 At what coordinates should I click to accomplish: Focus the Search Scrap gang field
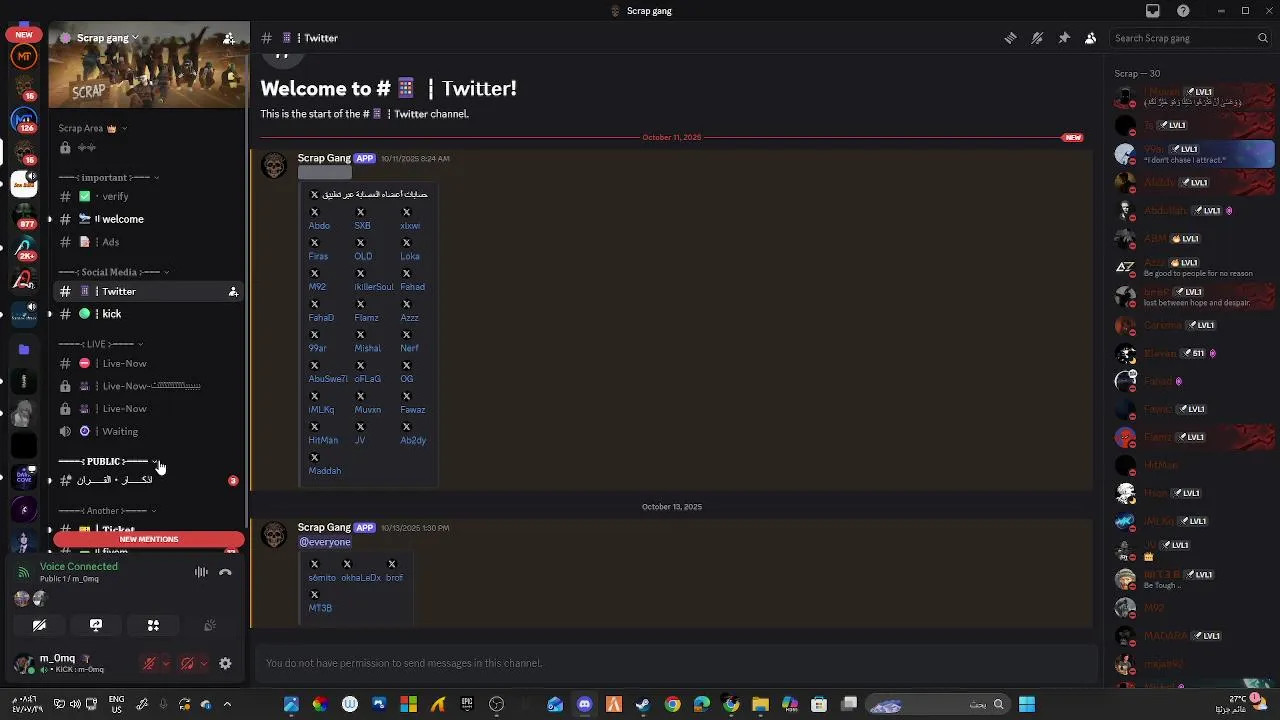(x=1190, y=38)
